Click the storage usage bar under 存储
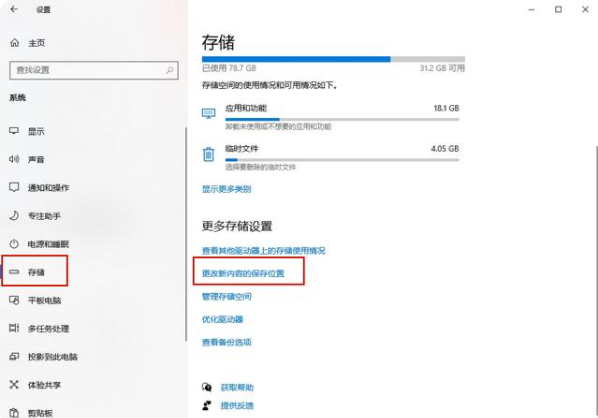This screenshot has width=598, height=418. coord(333,59)
